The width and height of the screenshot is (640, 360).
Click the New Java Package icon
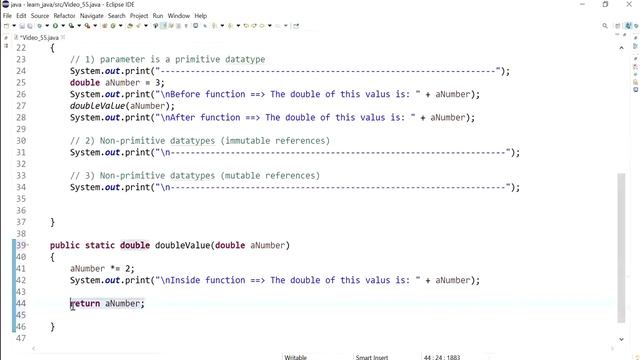pos(104,26)
